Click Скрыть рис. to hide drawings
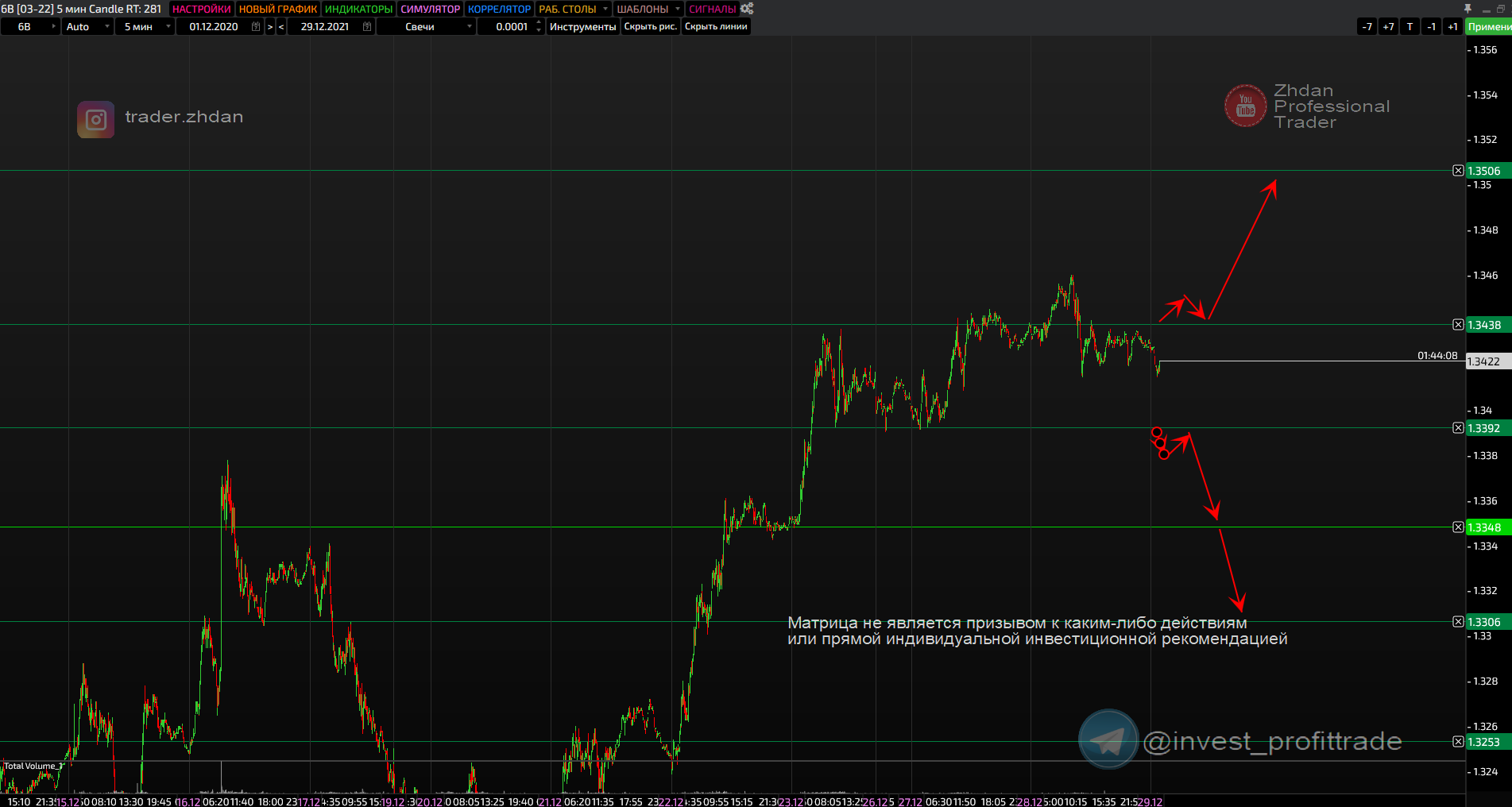 [x=650, y=26]
